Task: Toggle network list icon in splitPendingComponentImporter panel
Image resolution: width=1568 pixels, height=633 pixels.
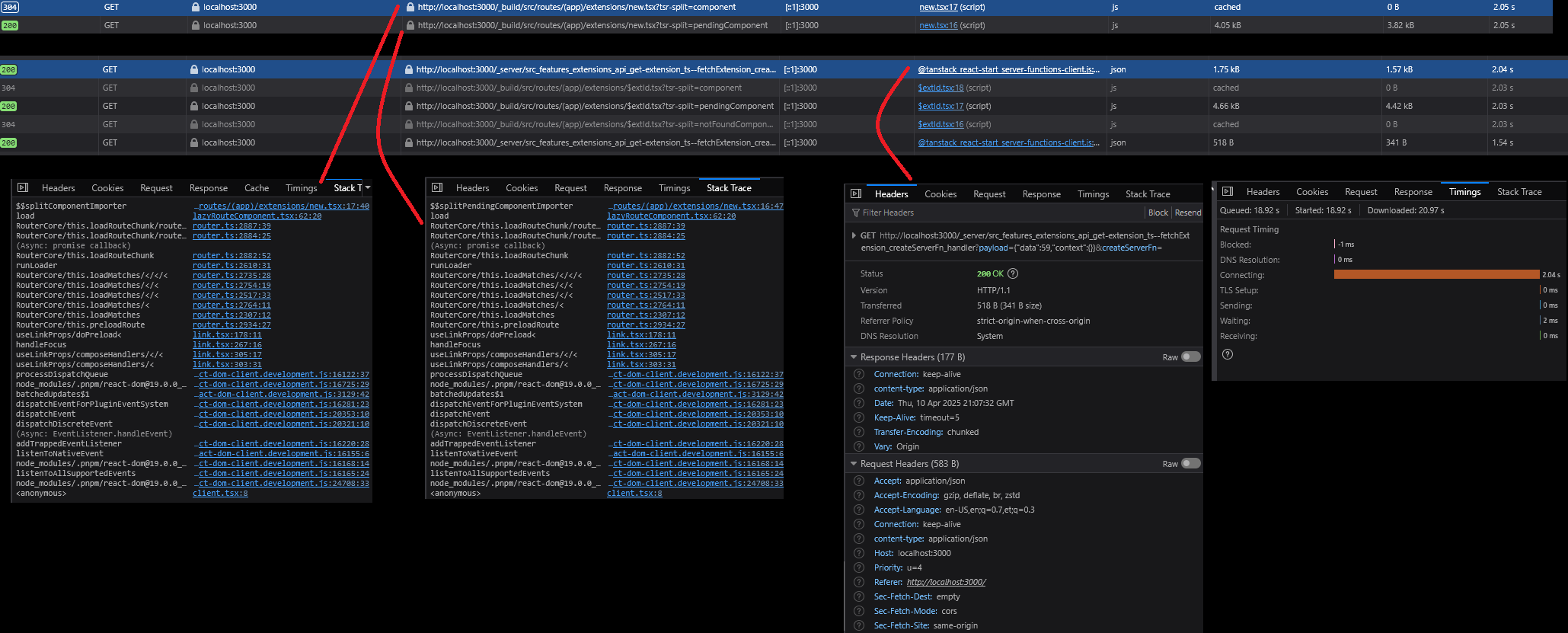Action: [437, 187]
